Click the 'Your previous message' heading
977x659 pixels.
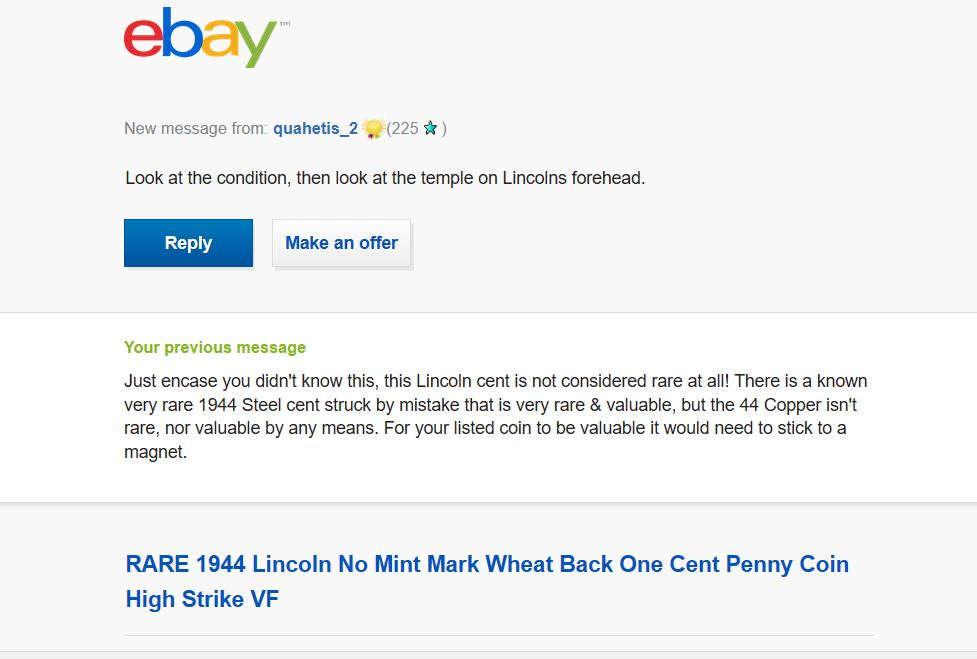(215, 348)
